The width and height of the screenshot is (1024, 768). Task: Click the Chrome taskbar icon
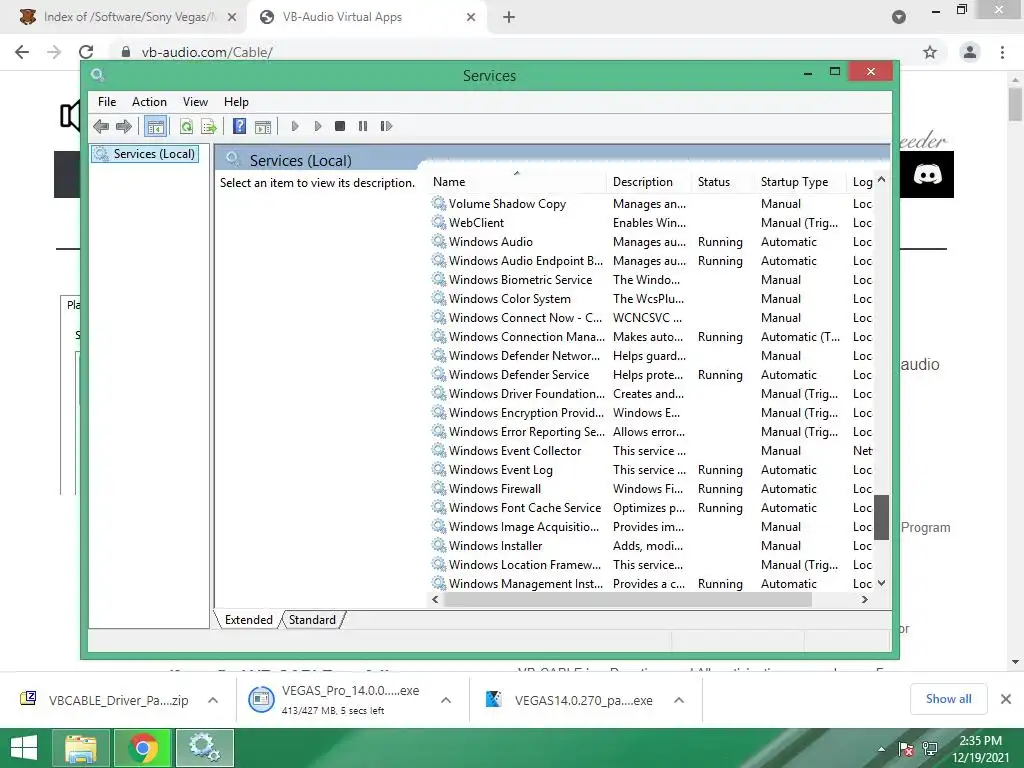coord(142,748)
